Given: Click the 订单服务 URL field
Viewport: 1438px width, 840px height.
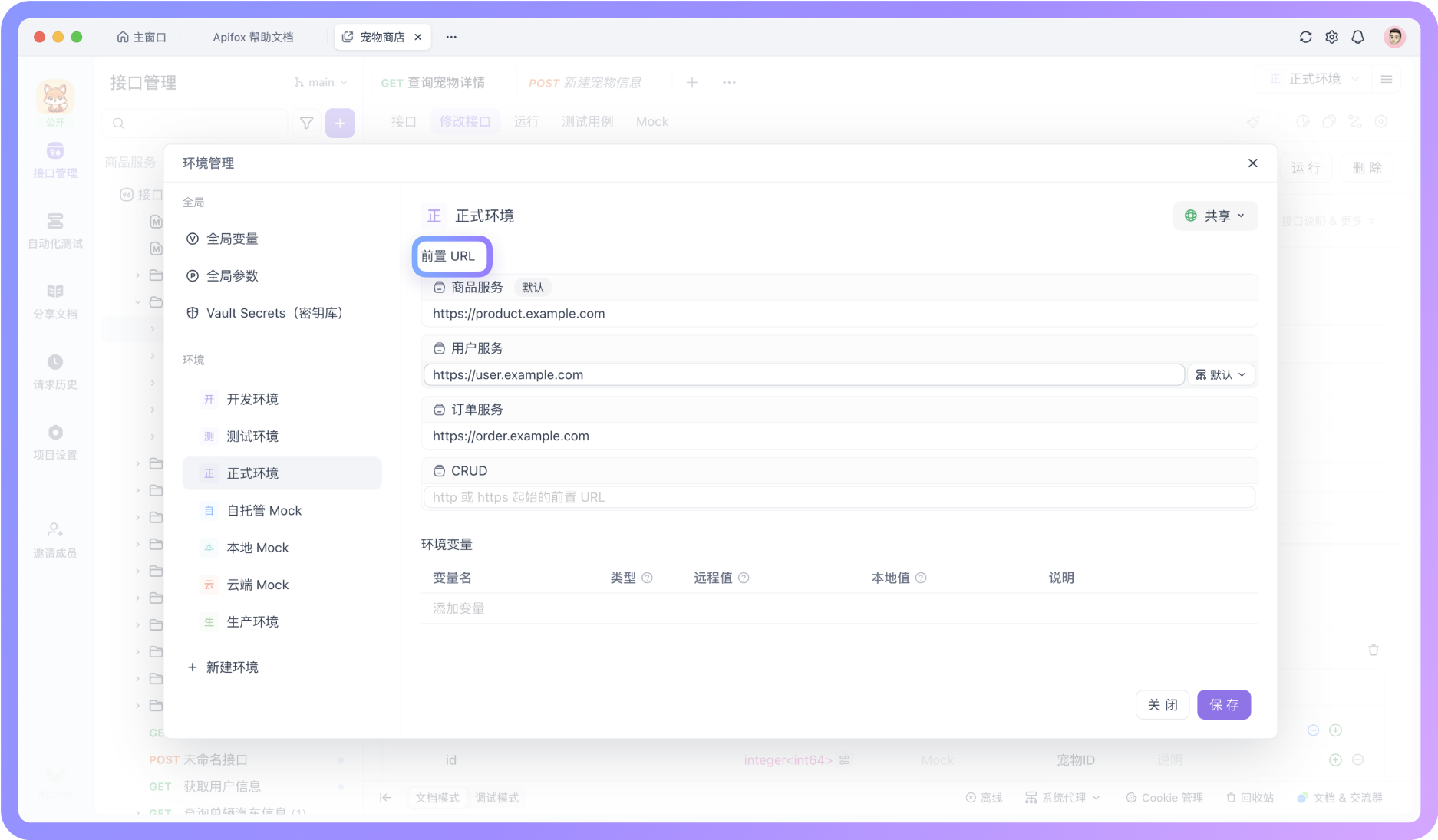Looking at the screenshot, I should click(x=839, y=436).
